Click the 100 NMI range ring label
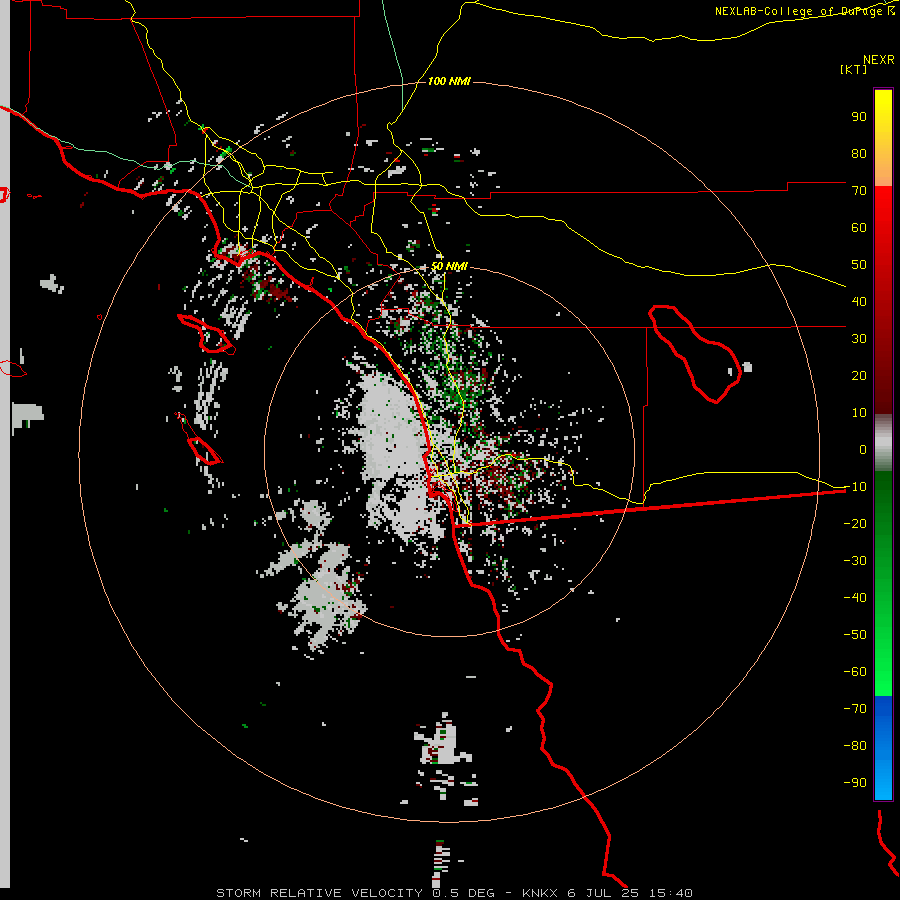Viewport: 900px width, 900px height. (449, 81)
